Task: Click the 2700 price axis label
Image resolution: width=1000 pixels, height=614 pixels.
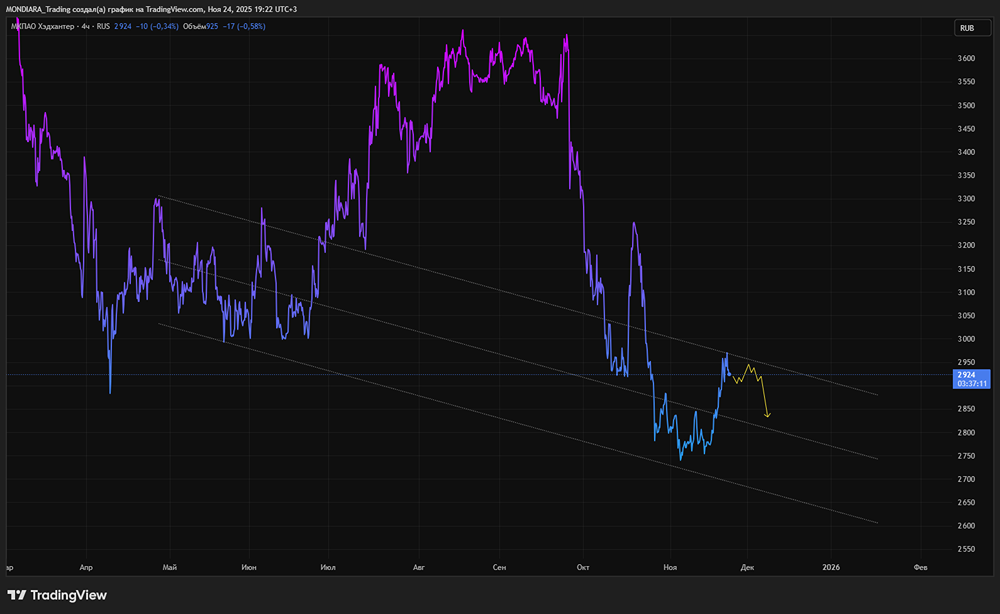Action: 966,479
